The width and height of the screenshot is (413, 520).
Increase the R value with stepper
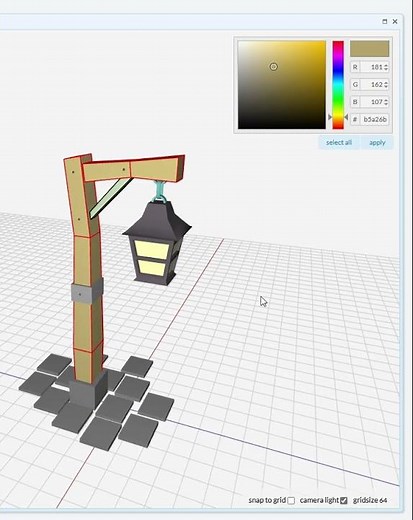(x=386, y=65)
